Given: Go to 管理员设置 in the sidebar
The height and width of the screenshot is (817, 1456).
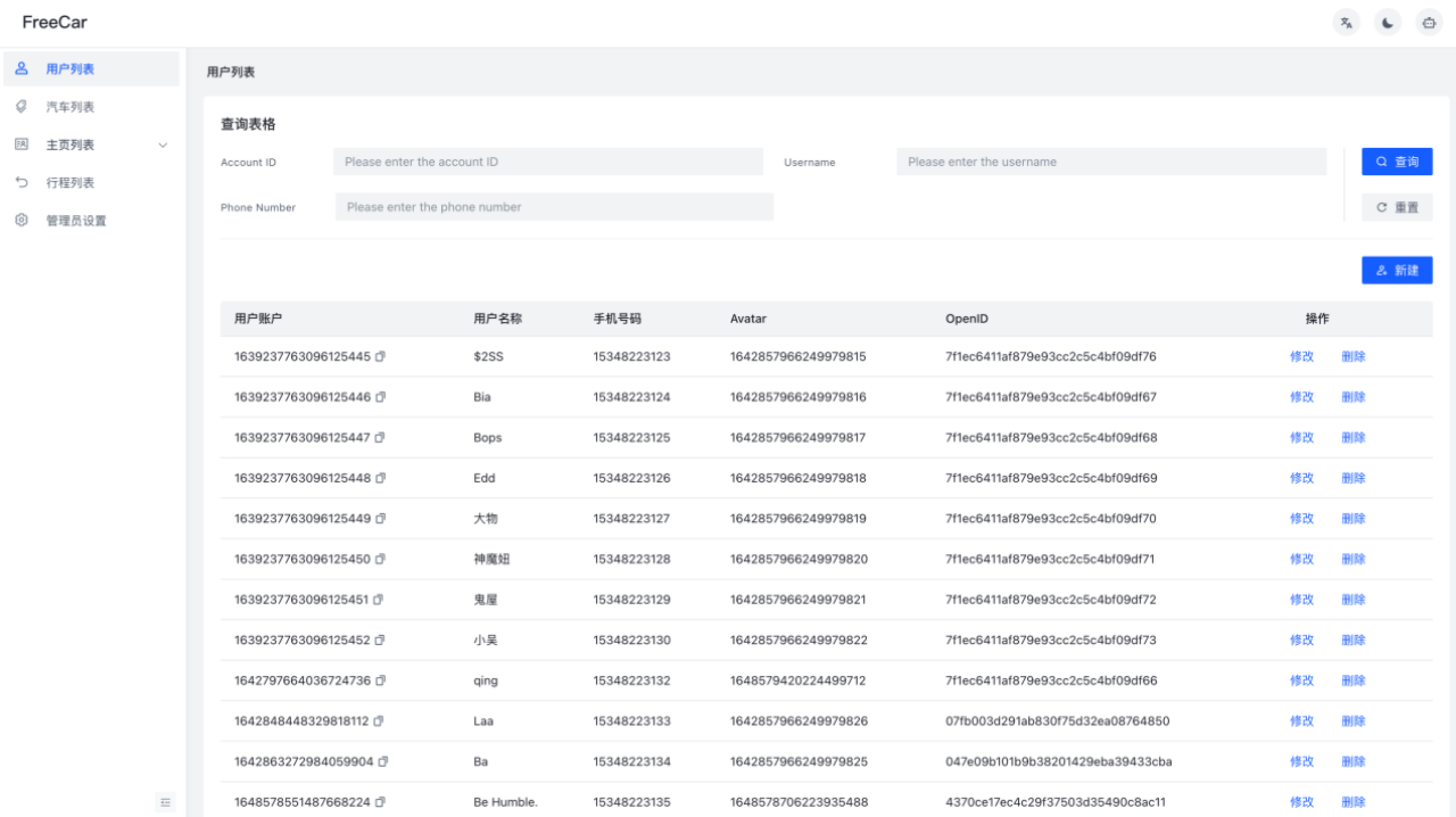Looking at the screenshot, I should click(x=76, y=221).
